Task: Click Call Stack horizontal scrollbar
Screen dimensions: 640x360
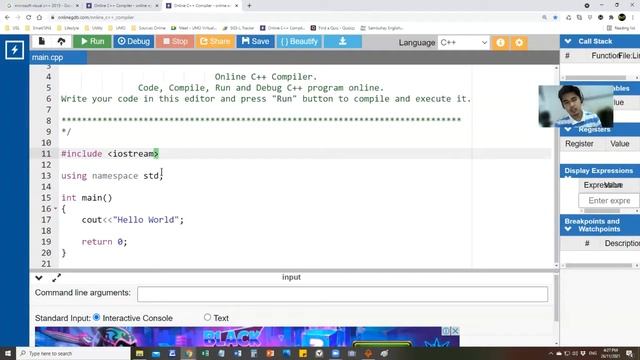Action: (x=596, y=78)
